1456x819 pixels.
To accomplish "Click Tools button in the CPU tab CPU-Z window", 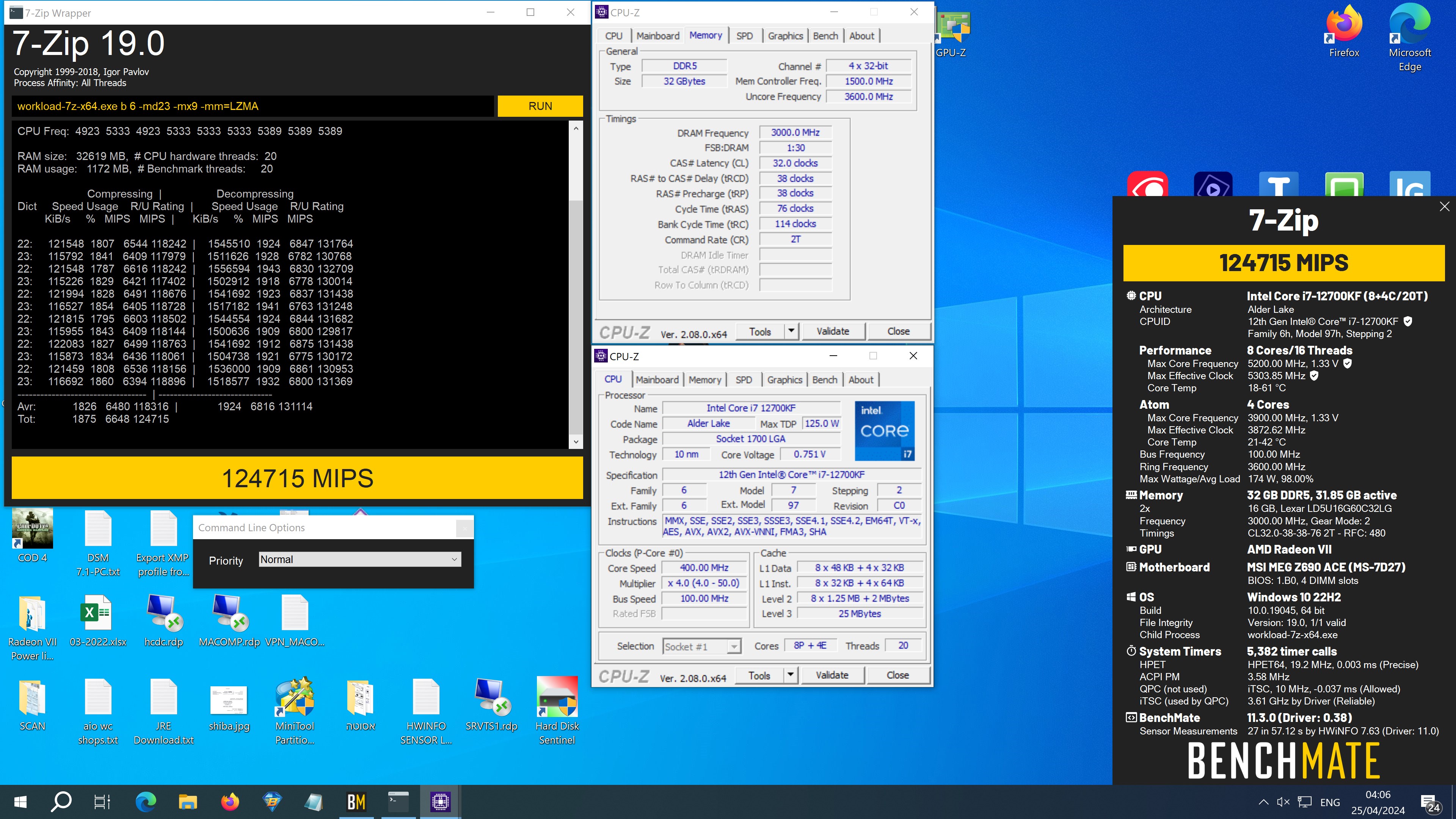I will [759, 675].
